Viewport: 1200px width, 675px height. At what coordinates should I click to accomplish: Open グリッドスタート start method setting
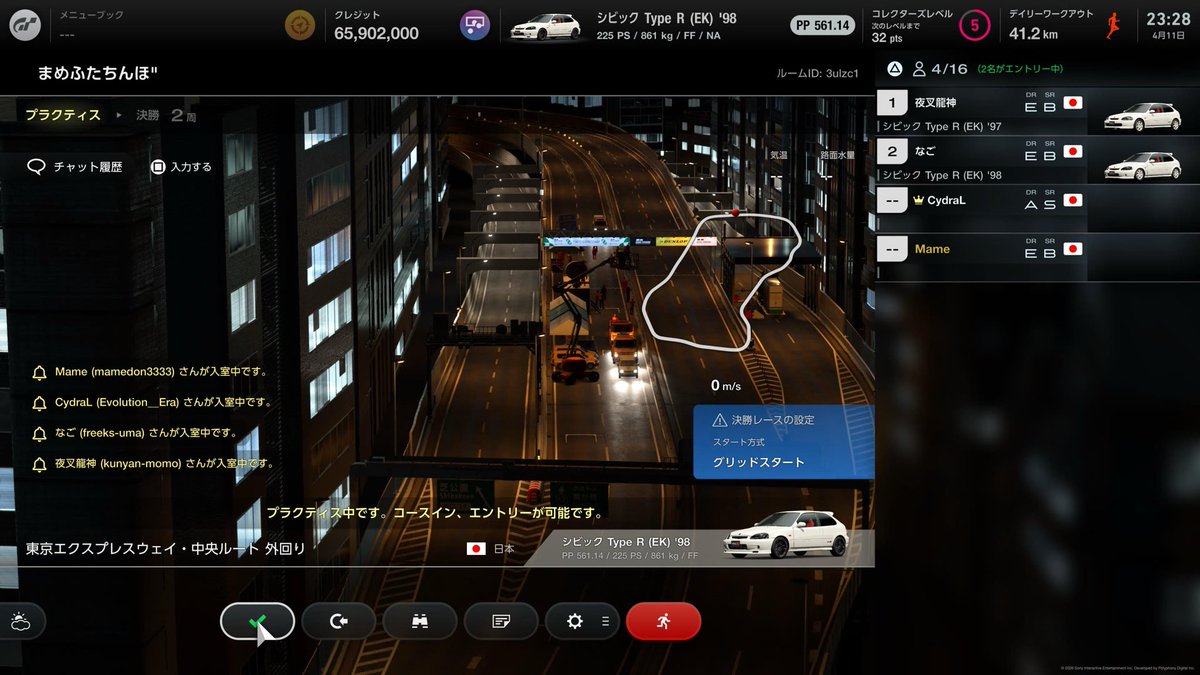(783, 441)
